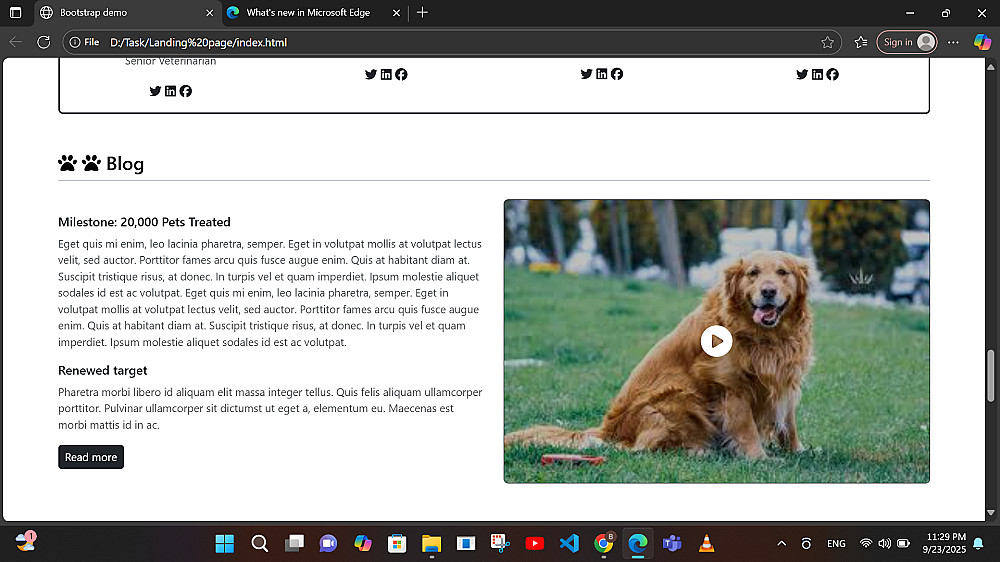Select Facebook icon of third team member

[x=617, y=74]
